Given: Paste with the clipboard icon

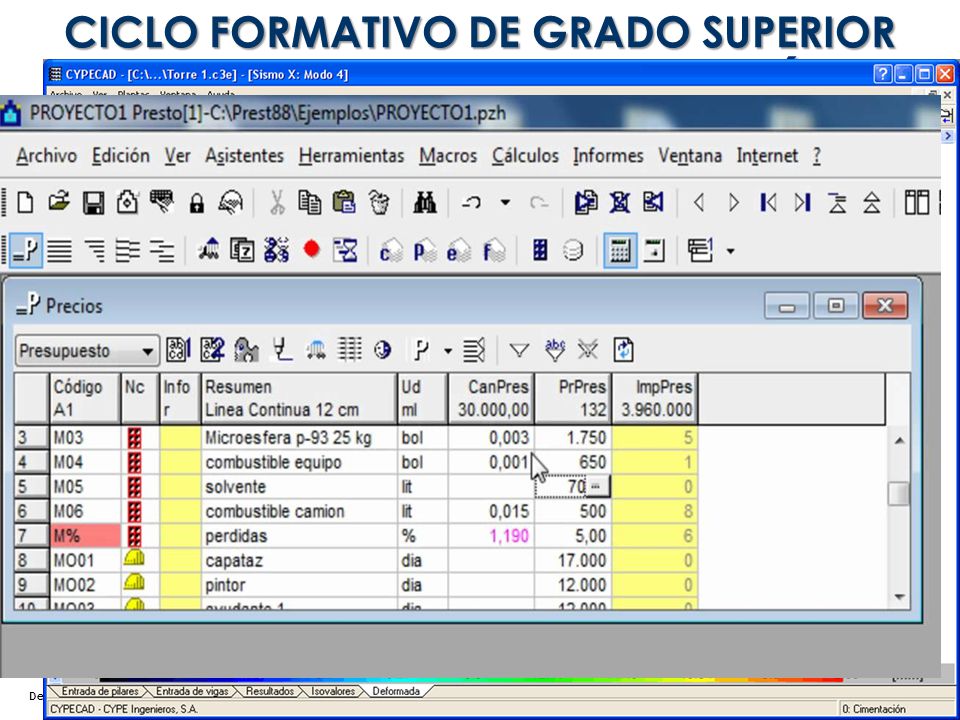Looking at the screenshot, I should [x=344, y=202].
